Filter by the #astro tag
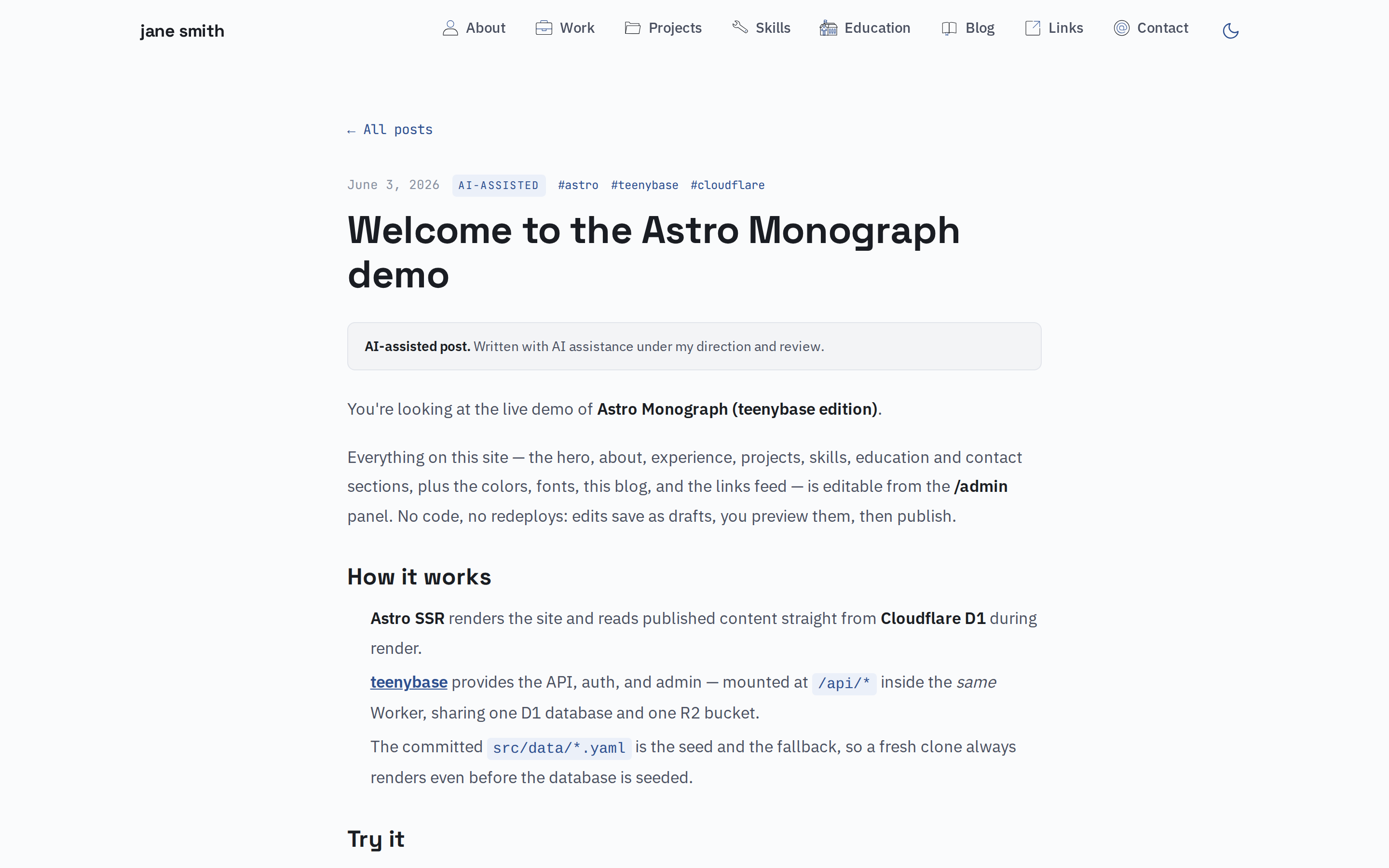Screen dimensions: 1389x868 pyautogui.click(x=578, y=186)
